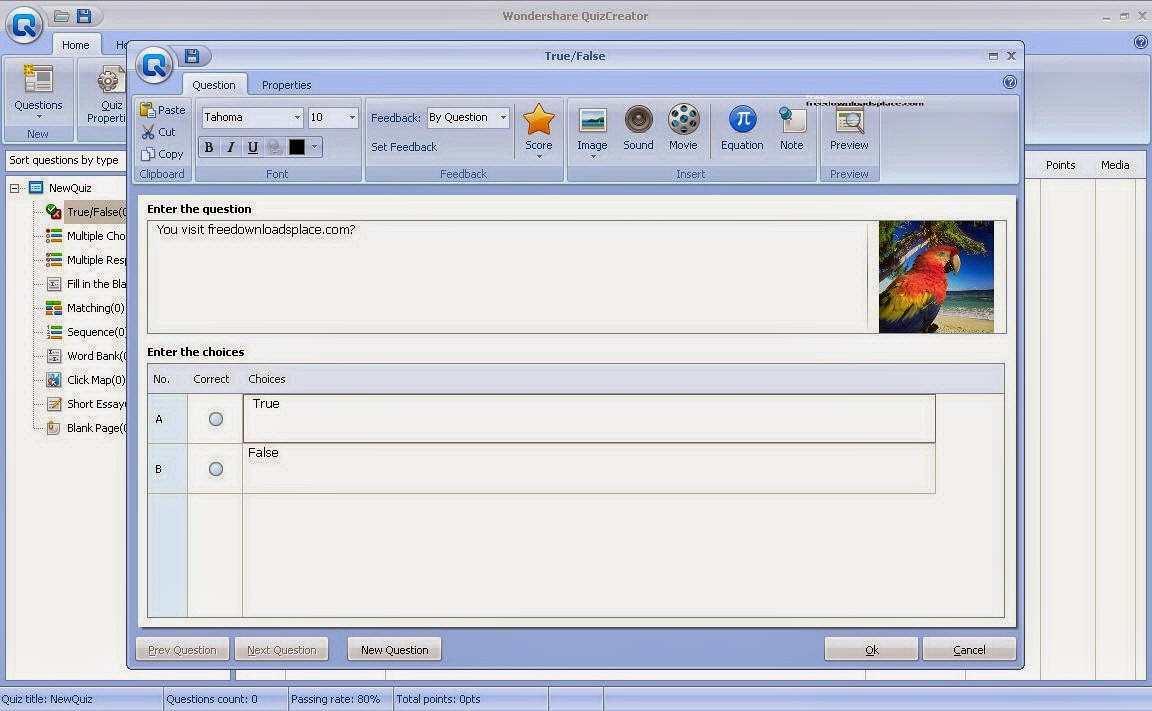1152x711 pixels.
Task: Open the font size 10 dropdown
Action: coord(332,118)
